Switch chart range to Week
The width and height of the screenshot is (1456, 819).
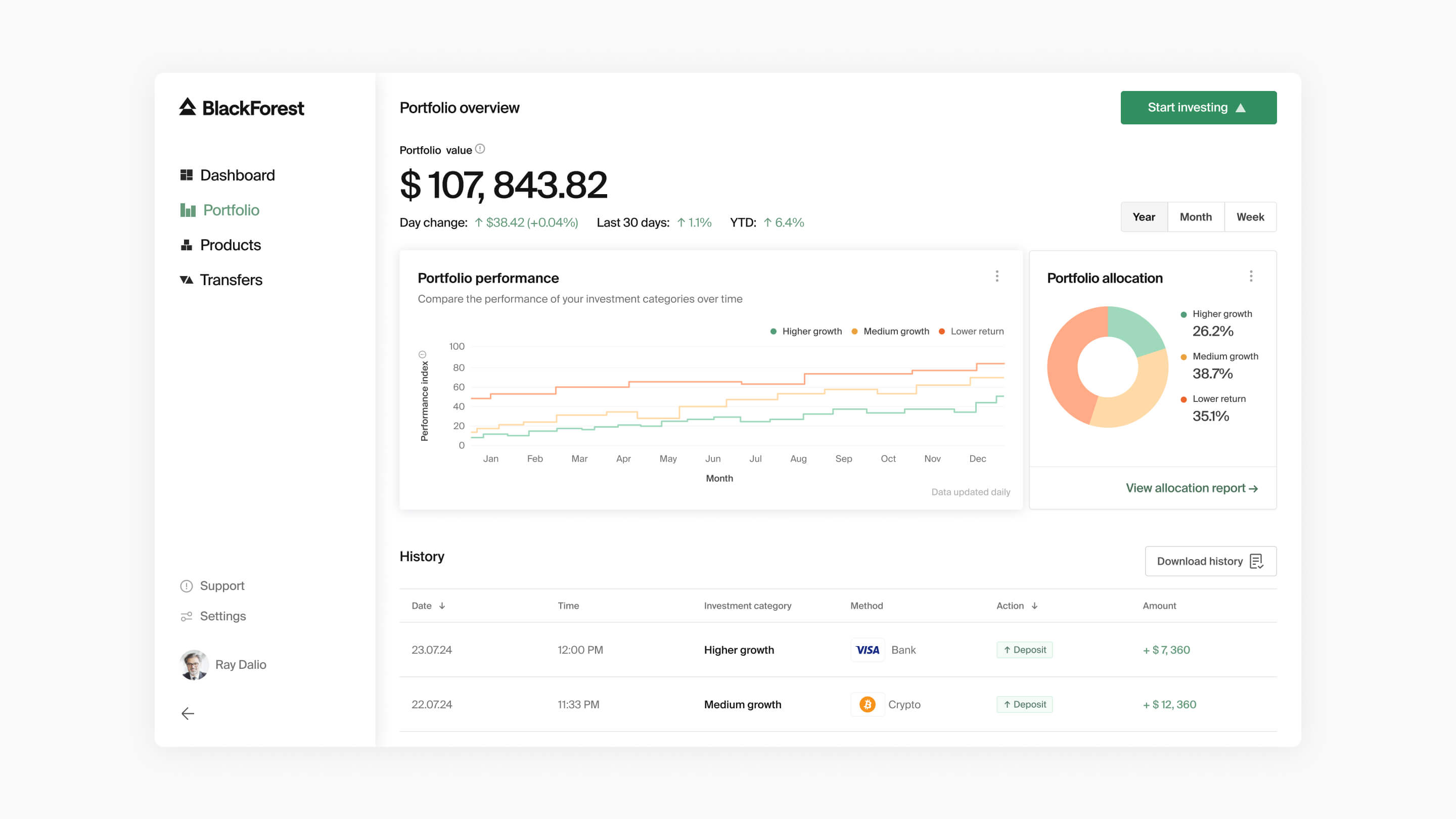(x=1250, y=217)
